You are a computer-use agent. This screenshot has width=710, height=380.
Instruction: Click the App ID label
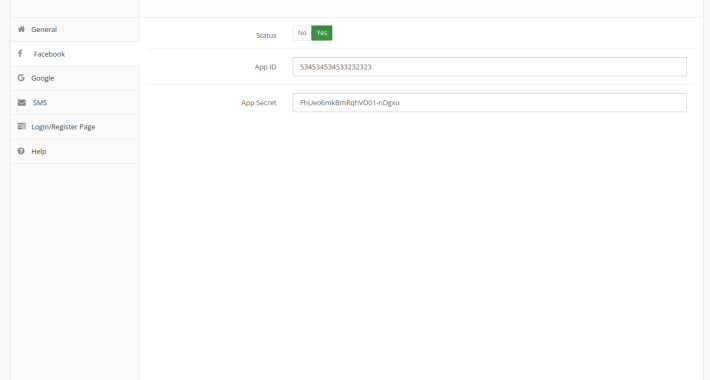point(265,67)
